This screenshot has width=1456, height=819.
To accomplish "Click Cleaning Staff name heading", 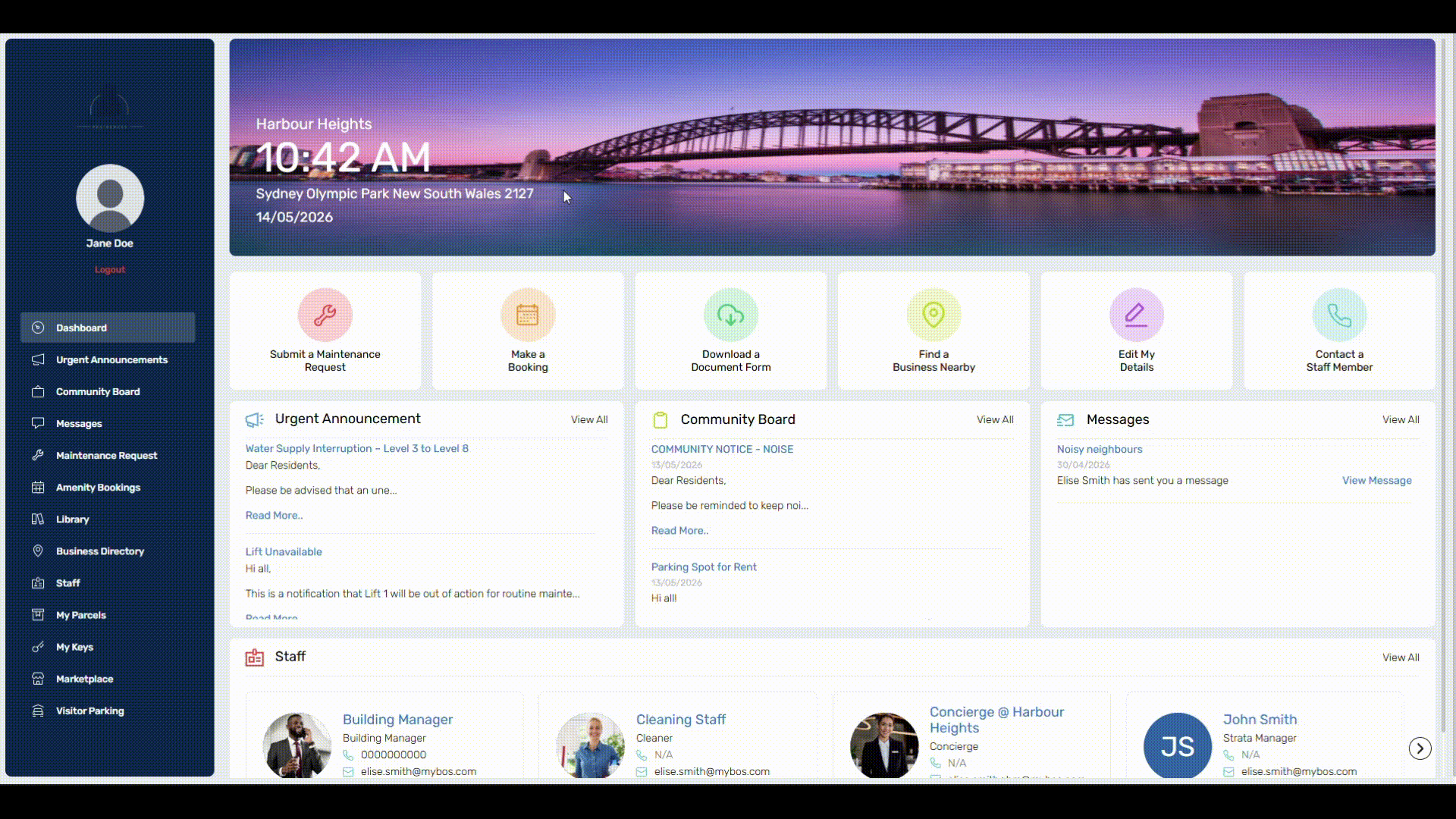I will [x=681, y=719].
